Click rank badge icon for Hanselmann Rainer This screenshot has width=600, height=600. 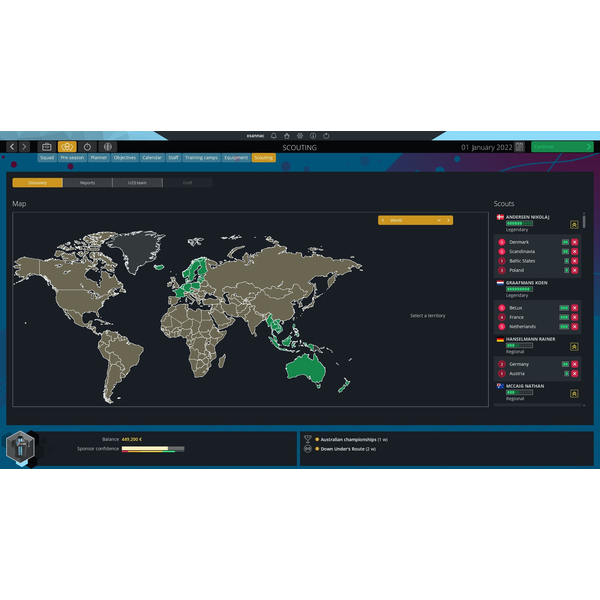(x=574, y=346)
